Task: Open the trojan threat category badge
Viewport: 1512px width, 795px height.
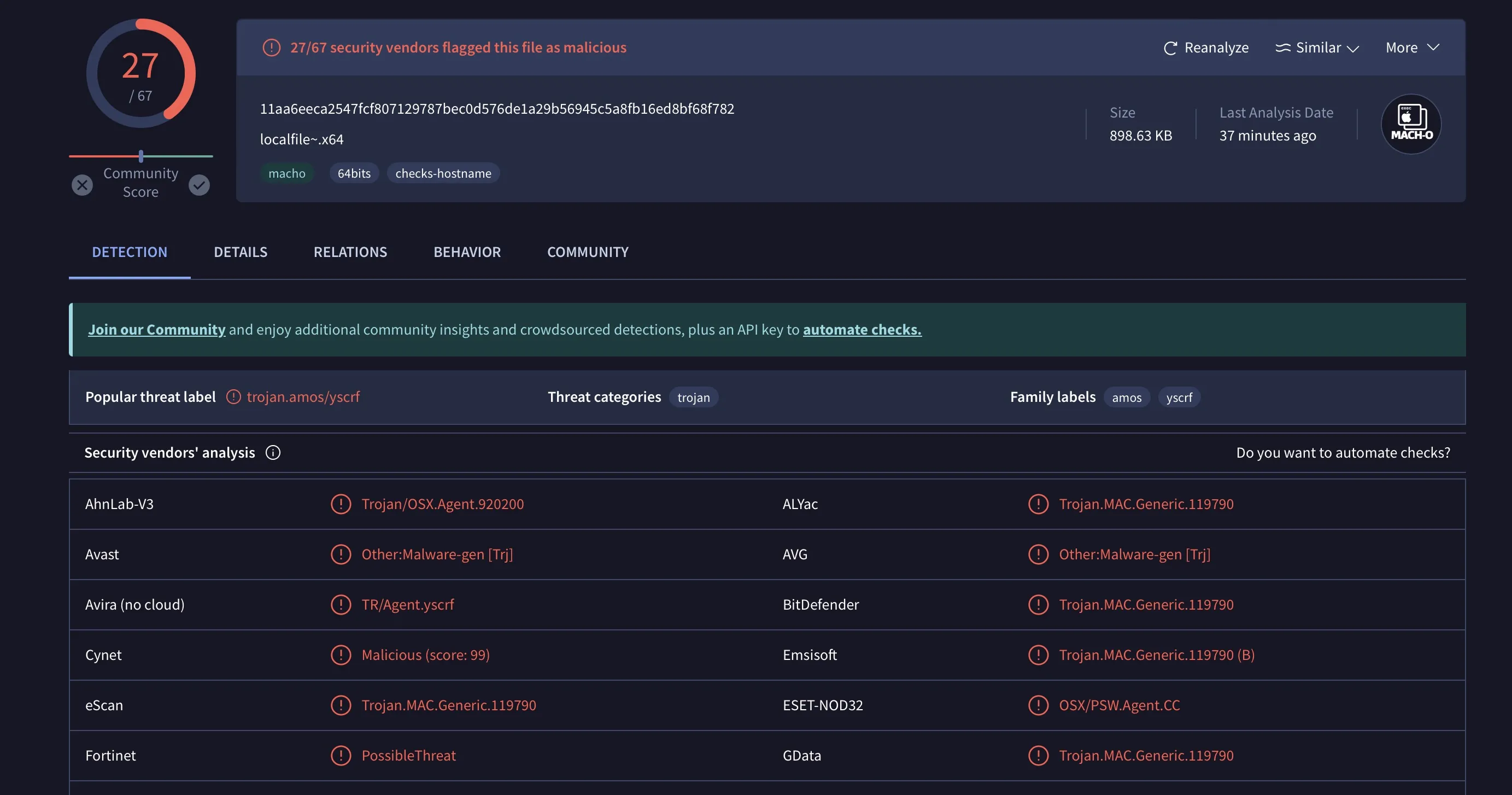Action: pyautogui.click(x=694, y=397)
